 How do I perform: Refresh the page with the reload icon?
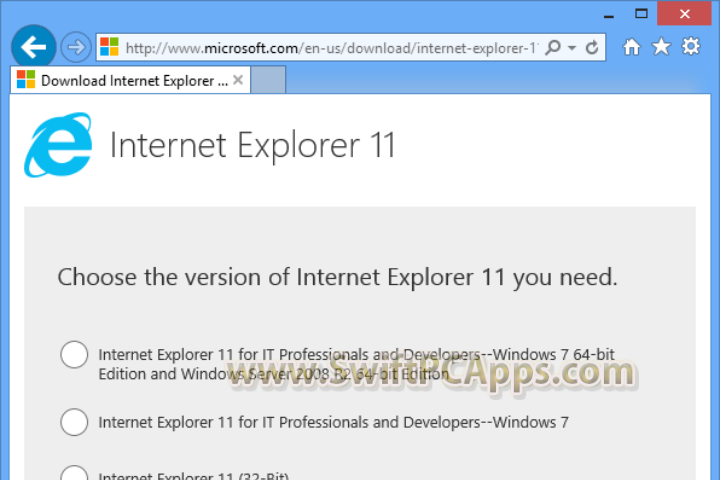[592, 47]
